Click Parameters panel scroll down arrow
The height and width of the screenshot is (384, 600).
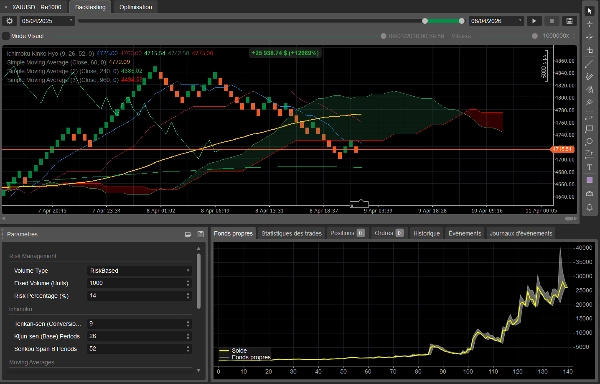[x=199, y=370]
